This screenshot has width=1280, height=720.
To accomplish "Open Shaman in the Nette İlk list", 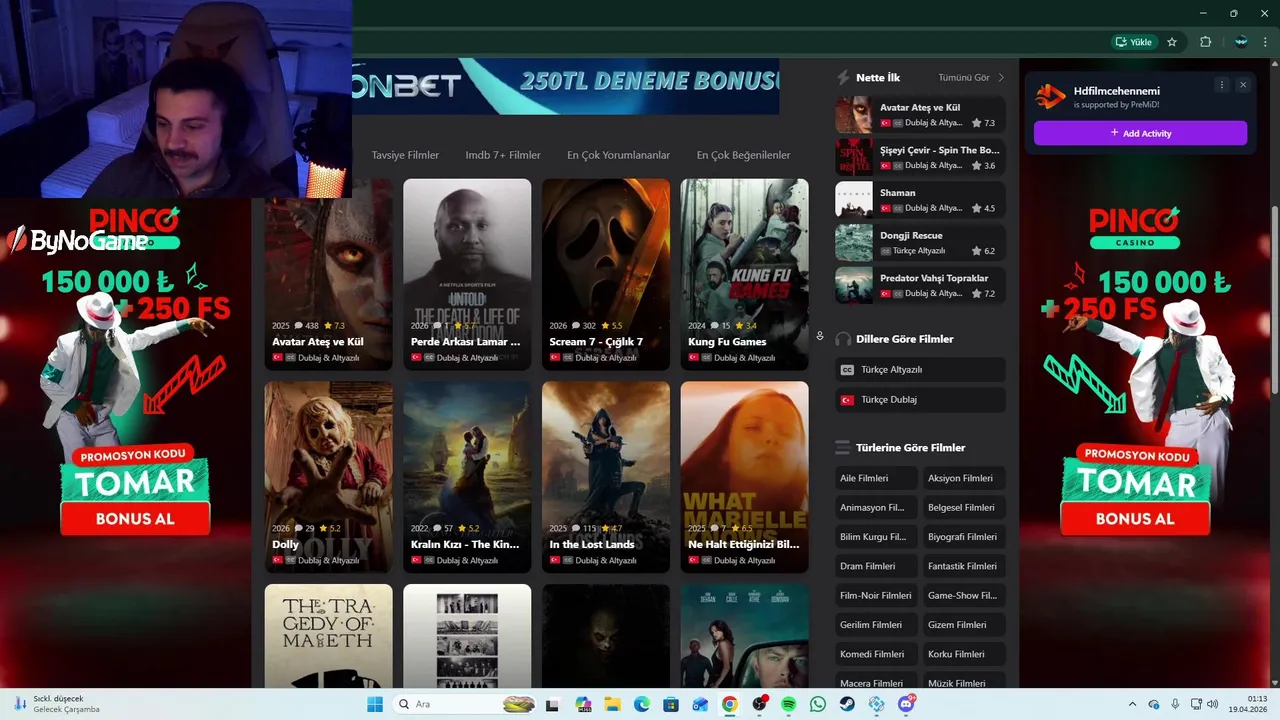I will (x=920, y=200).
